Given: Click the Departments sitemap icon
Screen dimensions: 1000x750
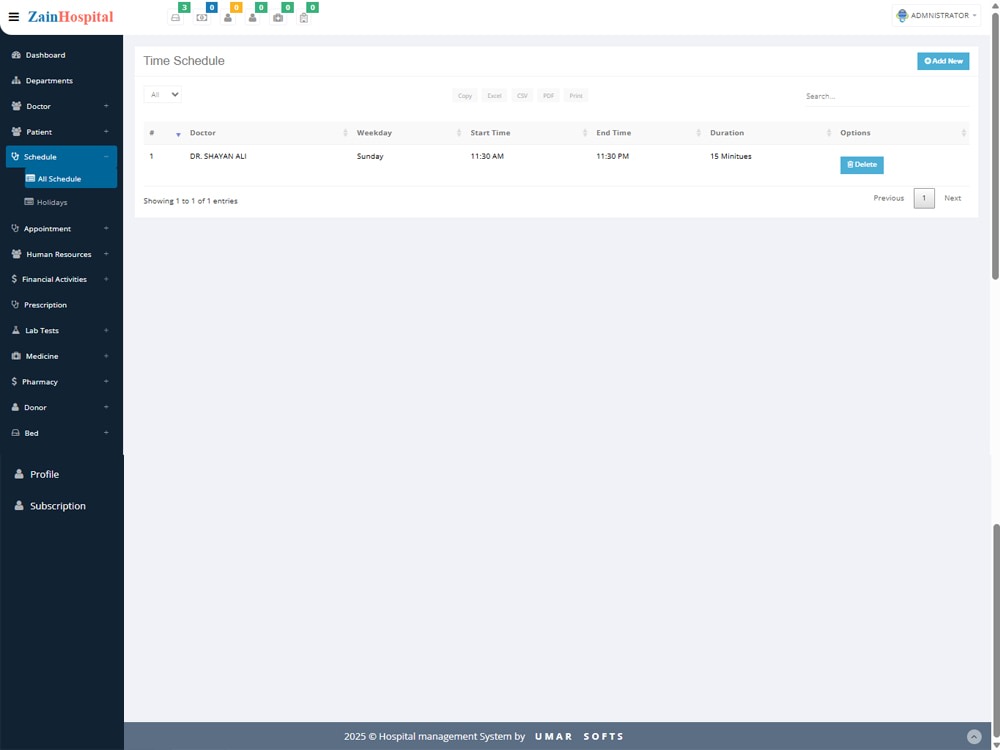Looking at the screenshot, I should (16, 80).
